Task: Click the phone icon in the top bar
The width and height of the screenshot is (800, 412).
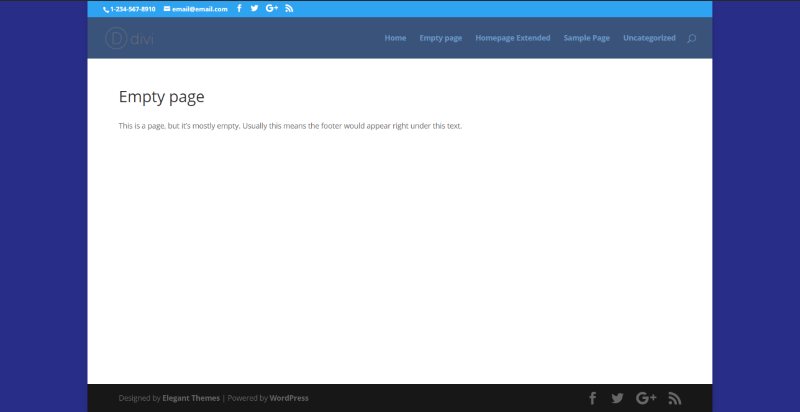Action: [x=106, y=9]
